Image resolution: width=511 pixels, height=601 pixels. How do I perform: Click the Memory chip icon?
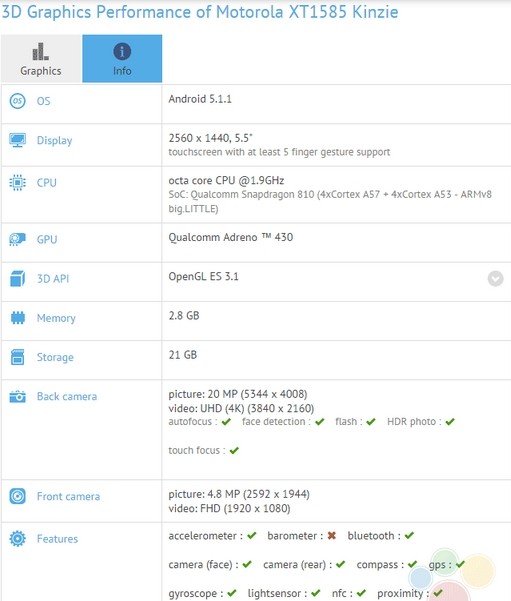[x=18, y=318]
